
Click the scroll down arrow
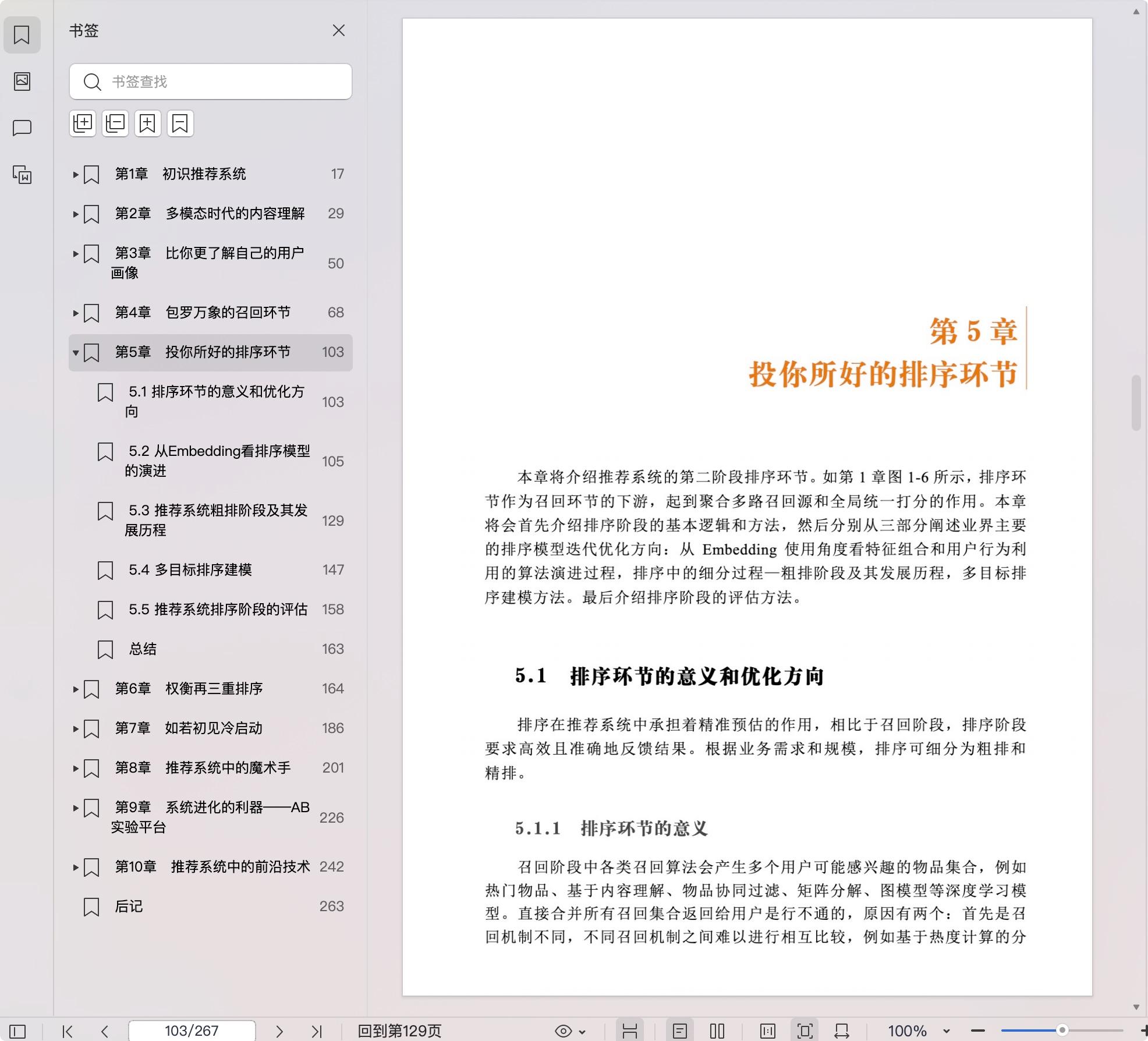click(1136, 1007)
